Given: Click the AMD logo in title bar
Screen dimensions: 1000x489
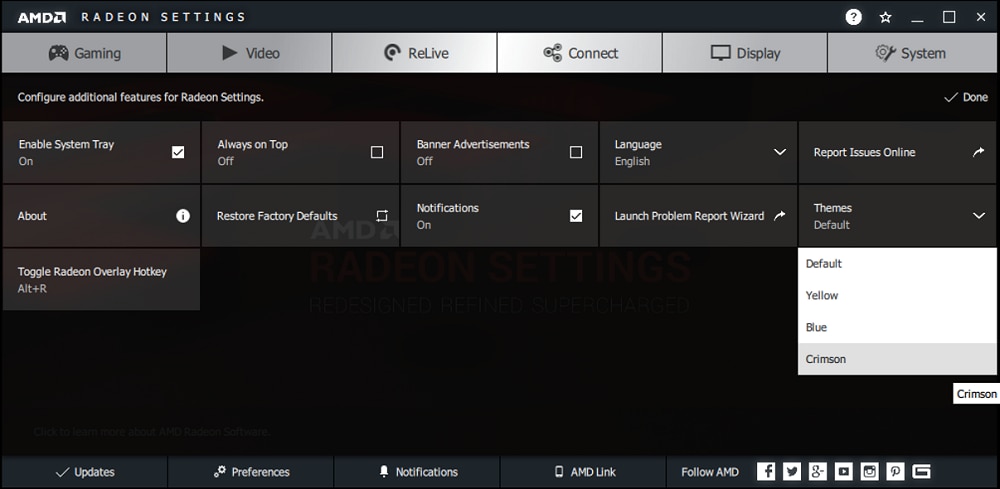Looking at the screenshot, I should pos(41,17).
